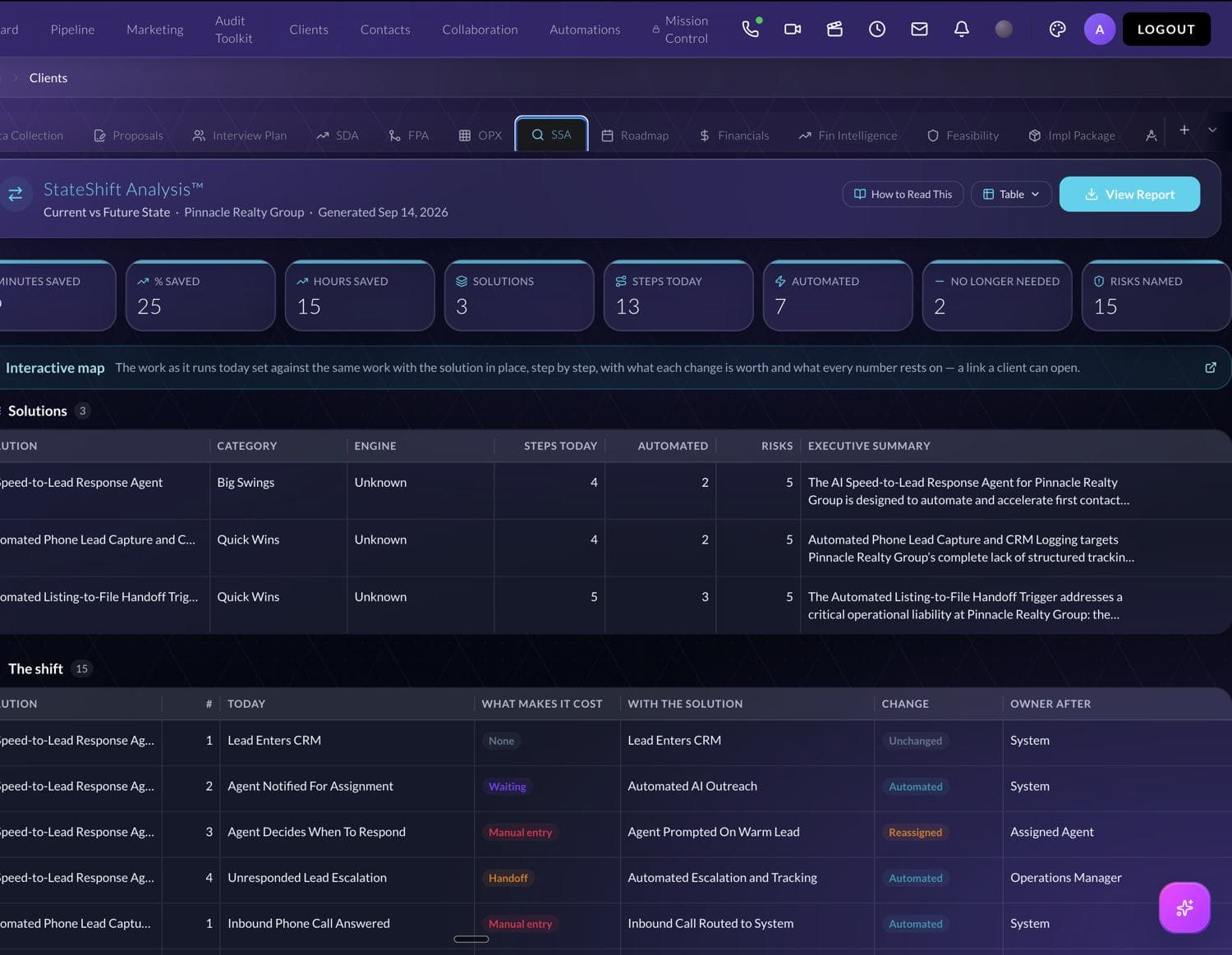Screen dimensions: 1232x955
Task: Switch to the Impl Package tab
Action: click(1072, 135)
